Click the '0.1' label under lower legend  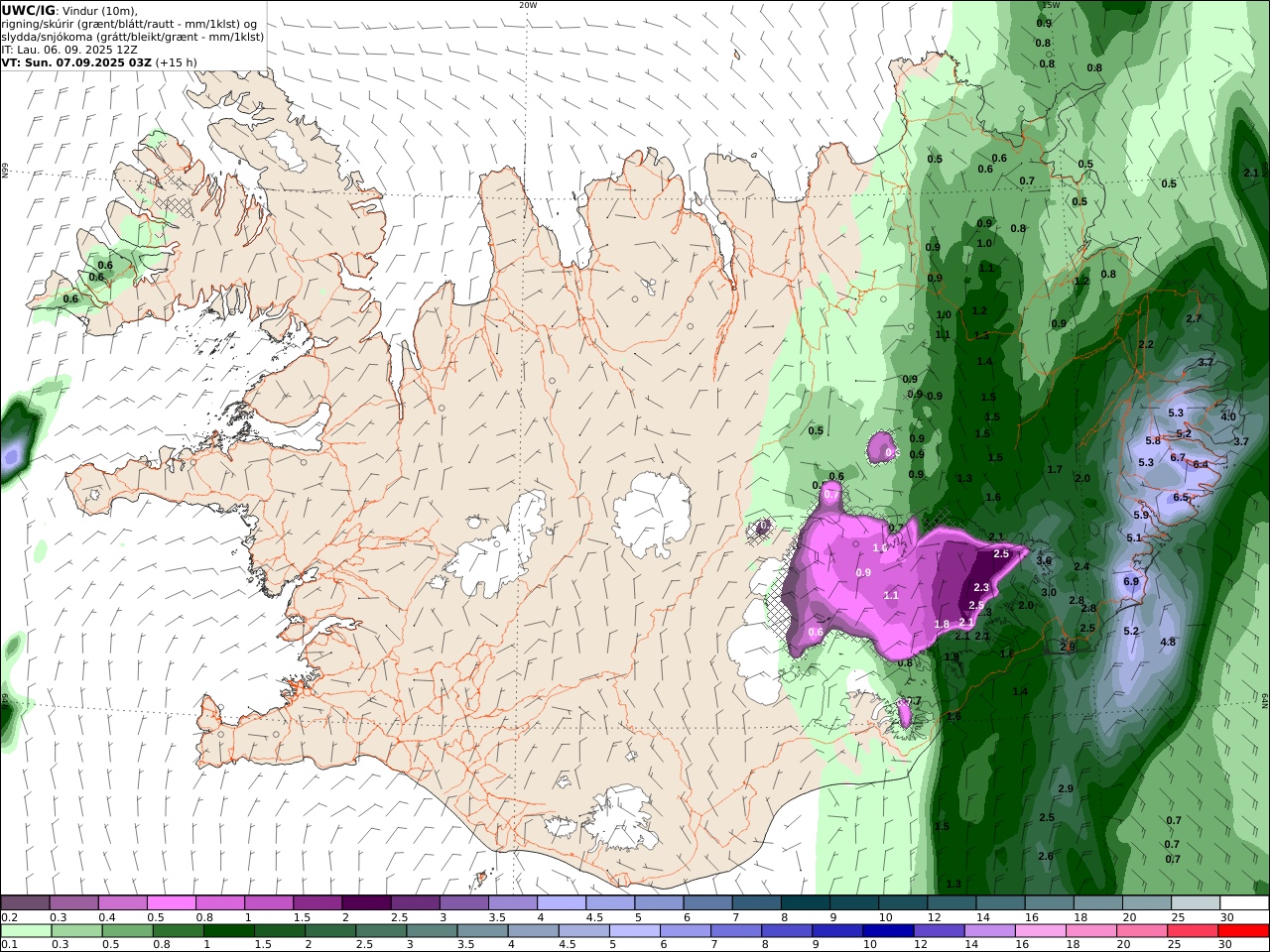point(9,945)
